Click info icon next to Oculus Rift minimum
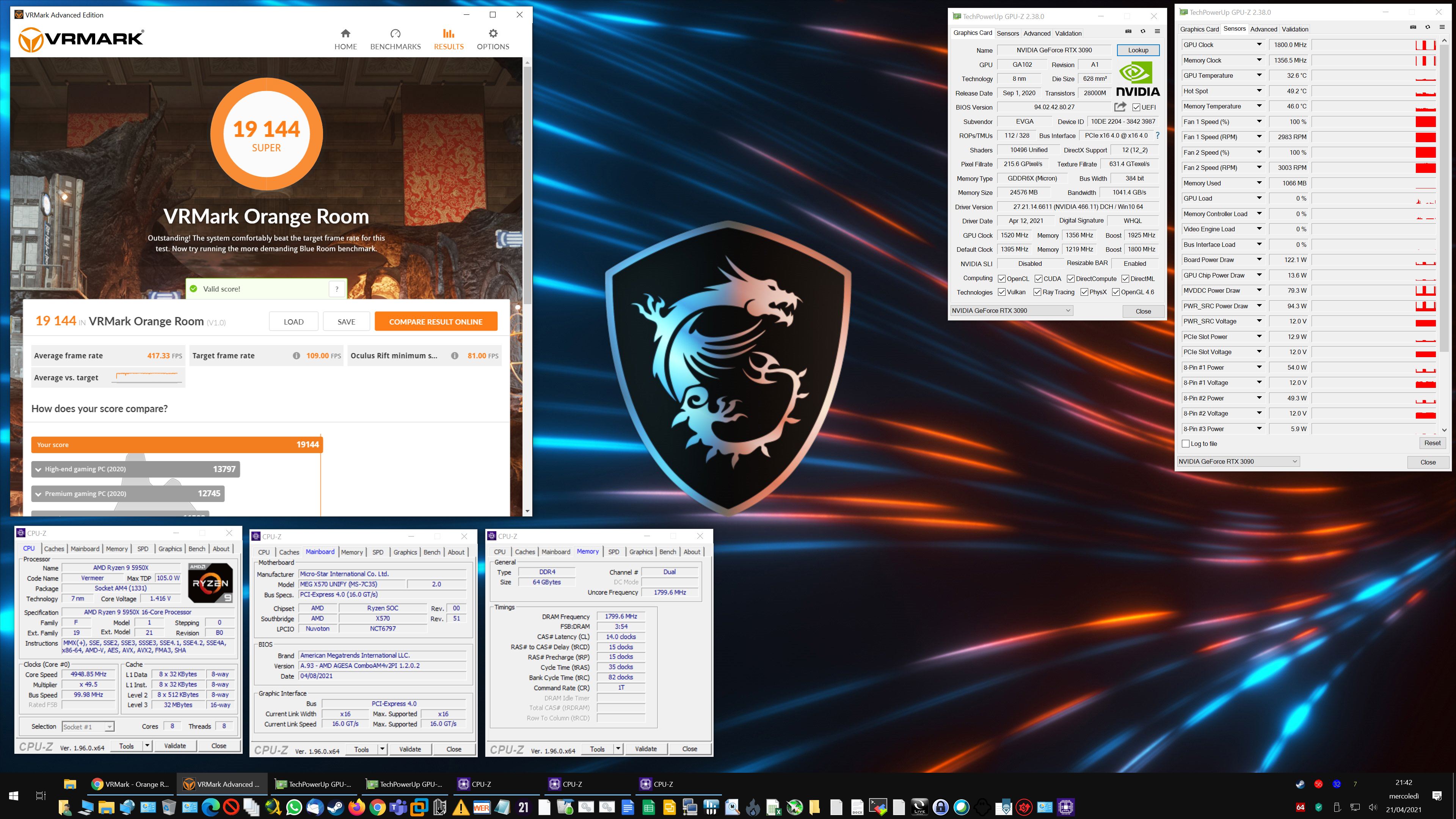Viewport: 1456px width, 819px height. (x=455, y=356)
